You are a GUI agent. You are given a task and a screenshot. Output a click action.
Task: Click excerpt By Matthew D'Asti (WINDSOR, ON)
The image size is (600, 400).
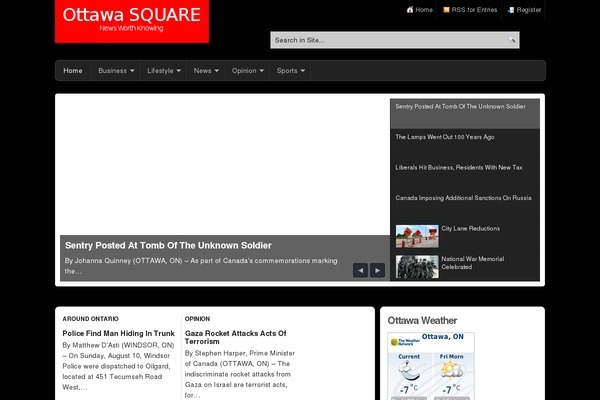tap(118, 366)
